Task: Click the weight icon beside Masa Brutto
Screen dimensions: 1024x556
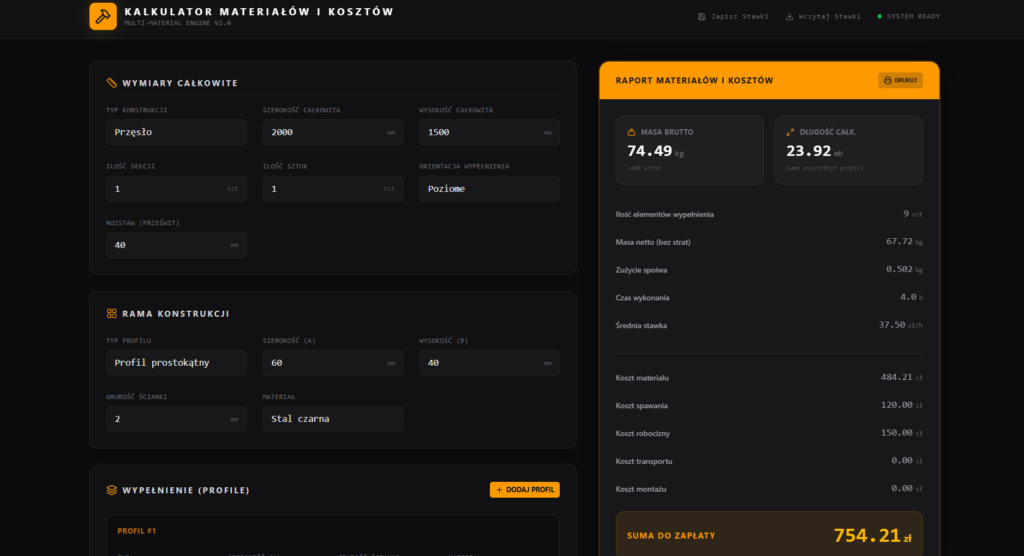Action: [631, 132]
